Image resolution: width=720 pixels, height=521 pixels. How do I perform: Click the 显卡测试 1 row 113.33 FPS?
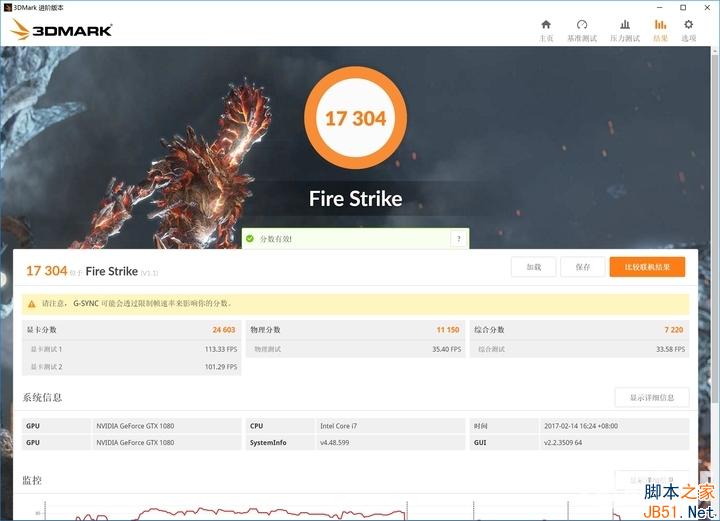coord(132,349)
